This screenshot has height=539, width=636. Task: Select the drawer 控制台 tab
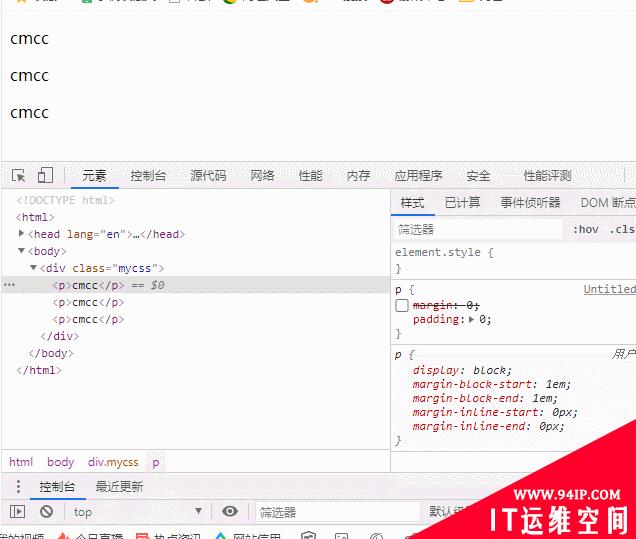[x=57, y=486]
